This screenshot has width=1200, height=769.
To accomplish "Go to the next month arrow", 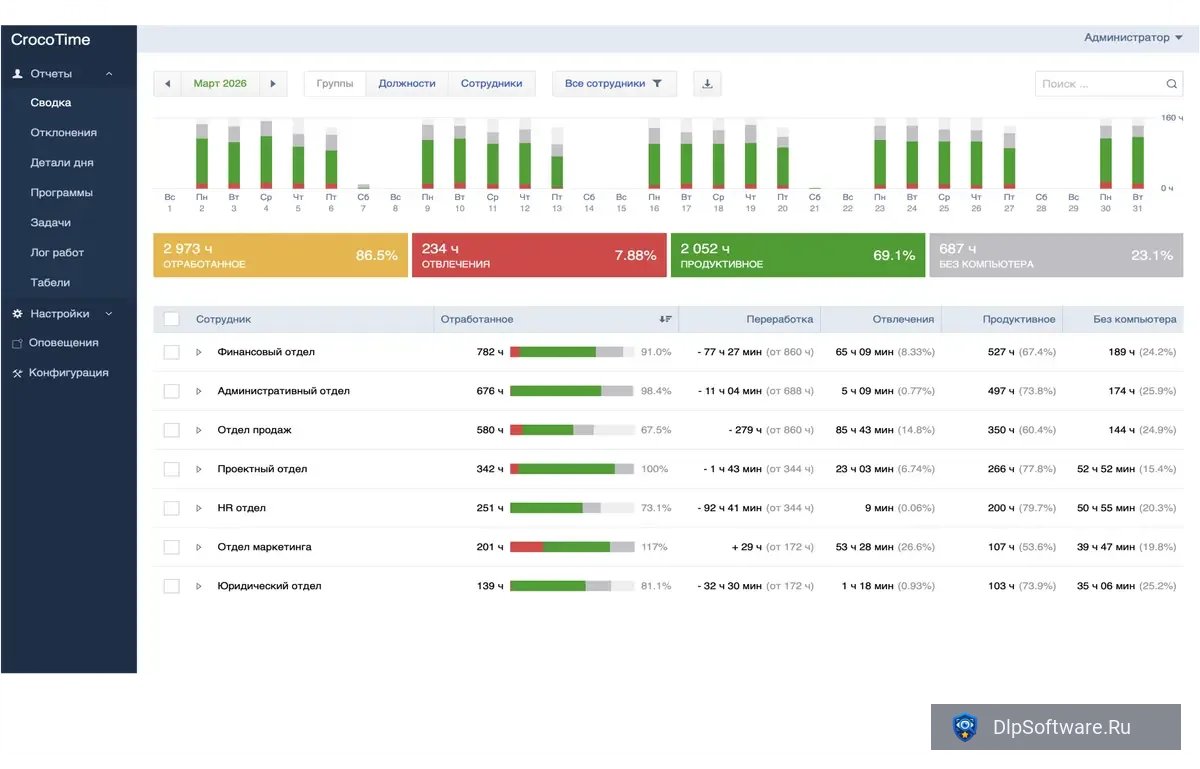I will (273, 84).
